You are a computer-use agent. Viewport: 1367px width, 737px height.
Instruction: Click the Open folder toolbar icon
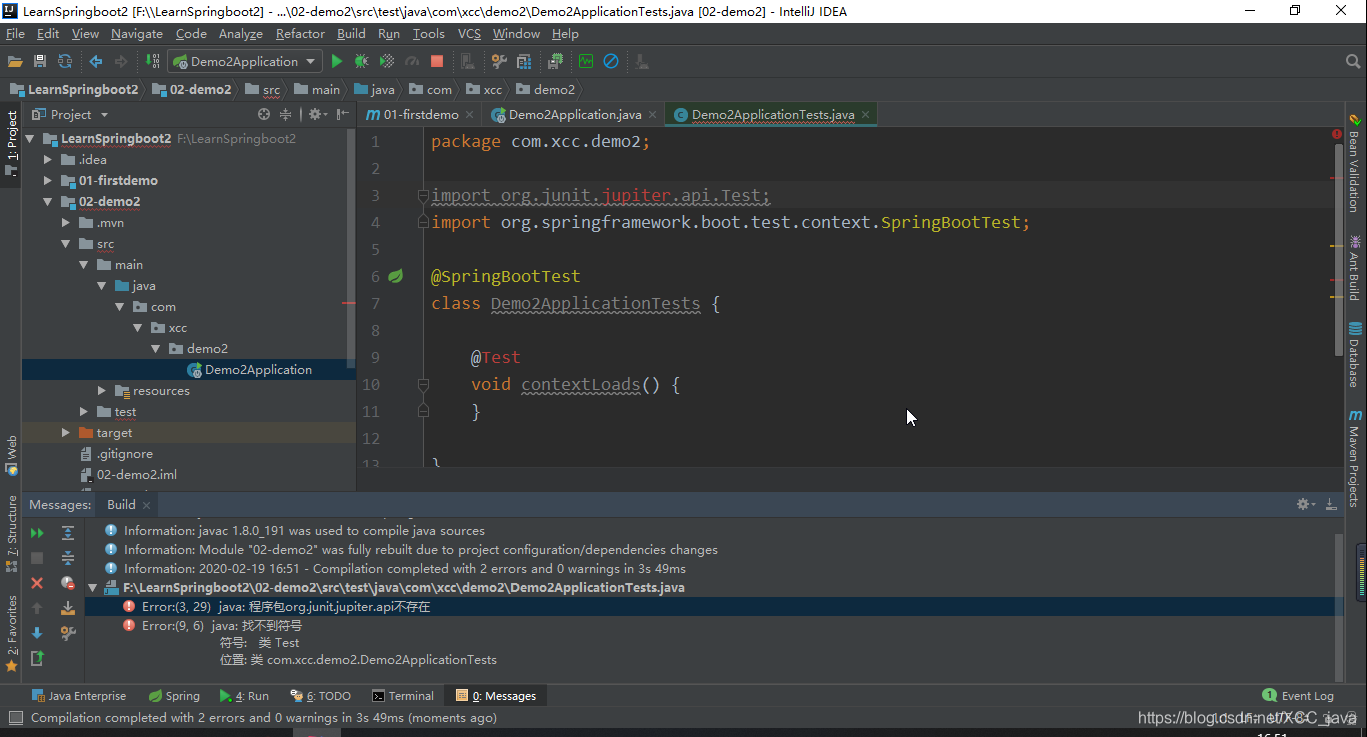click(x=16, y=61)
